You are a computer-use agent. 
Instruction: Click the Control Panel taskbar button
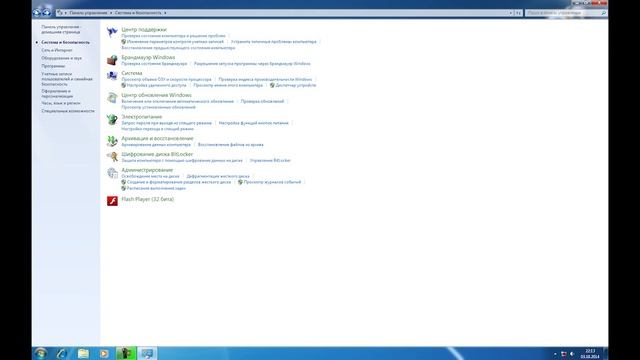point(147,353)
